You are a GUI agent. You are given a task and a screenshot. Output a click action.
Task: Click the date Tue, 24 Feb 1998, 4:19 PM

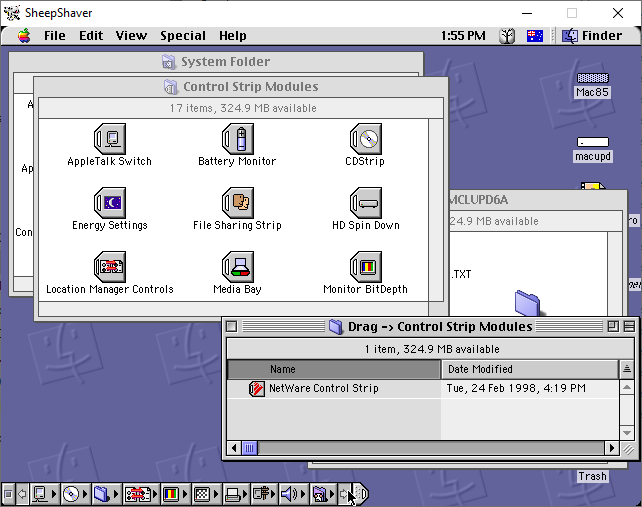click(x=516, y=388)
